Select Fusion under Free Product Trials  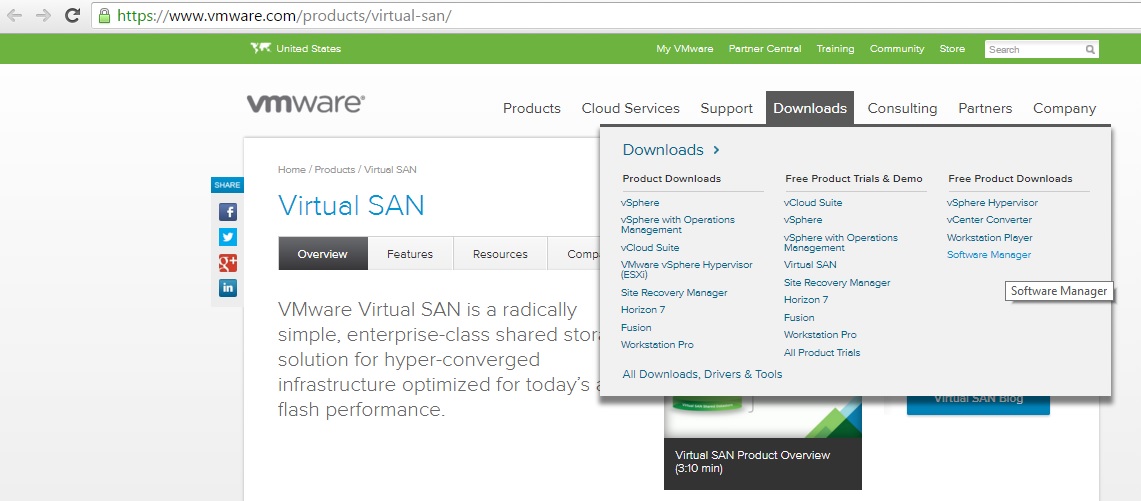[799, 317]
